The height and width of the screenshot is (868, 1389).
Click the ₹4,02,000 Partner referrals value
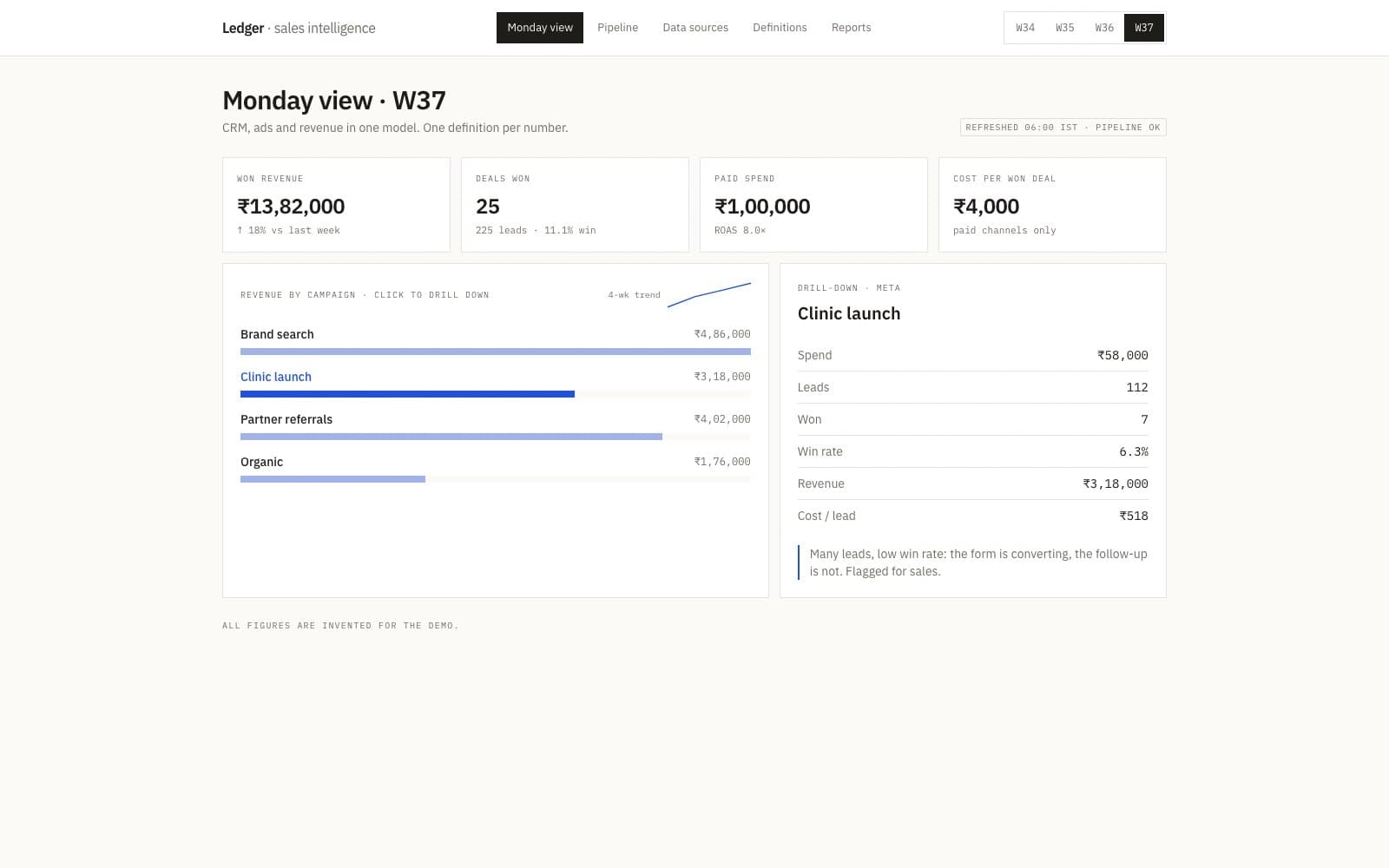722,419
